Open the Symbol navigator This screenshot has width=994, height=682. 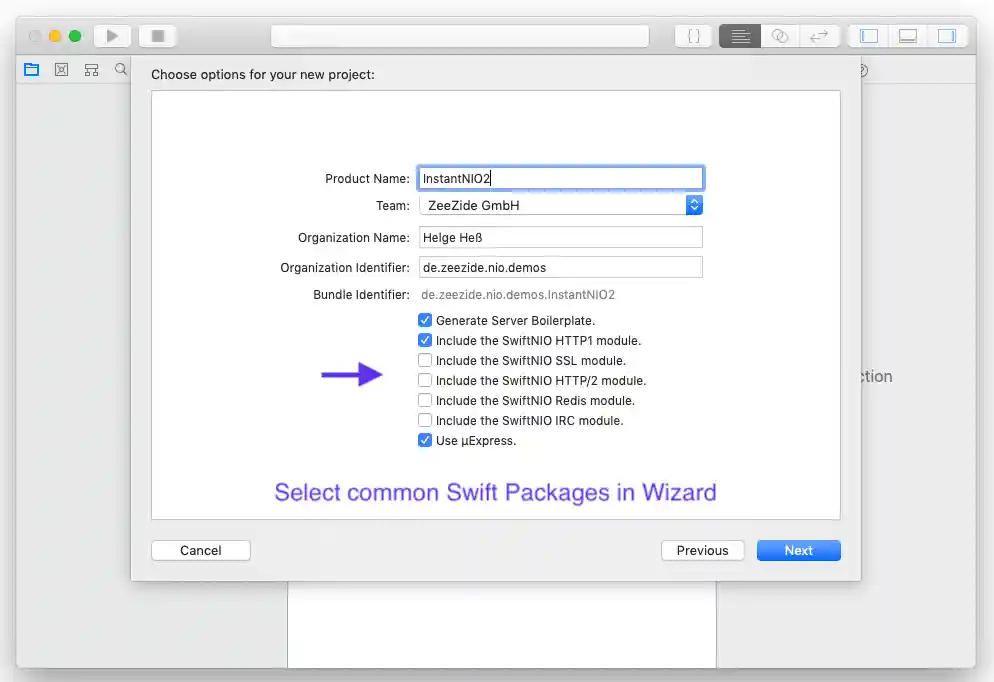(x=61, y=70)
